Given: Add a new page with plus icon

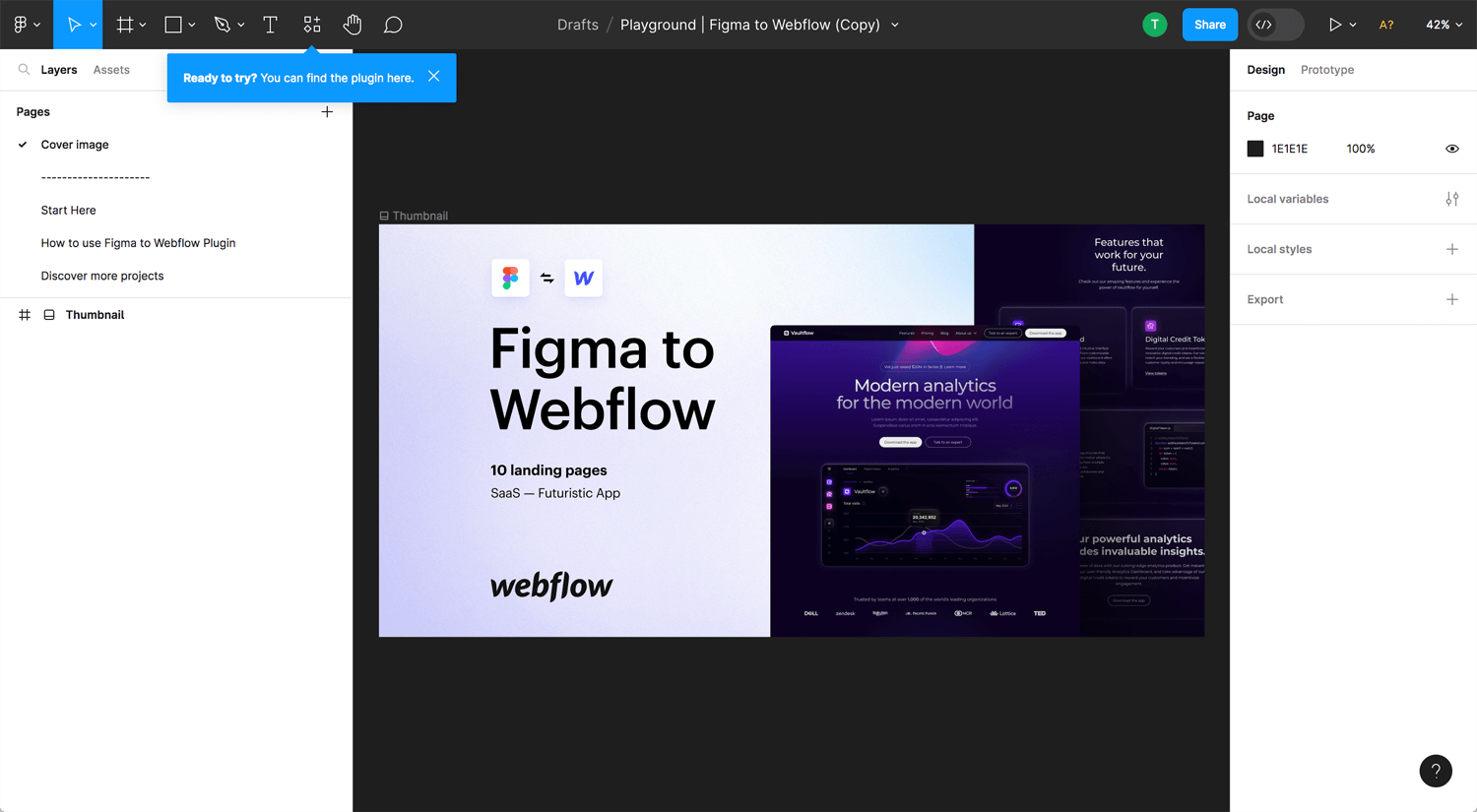Looking at the screenshot, I should point(327,112).
